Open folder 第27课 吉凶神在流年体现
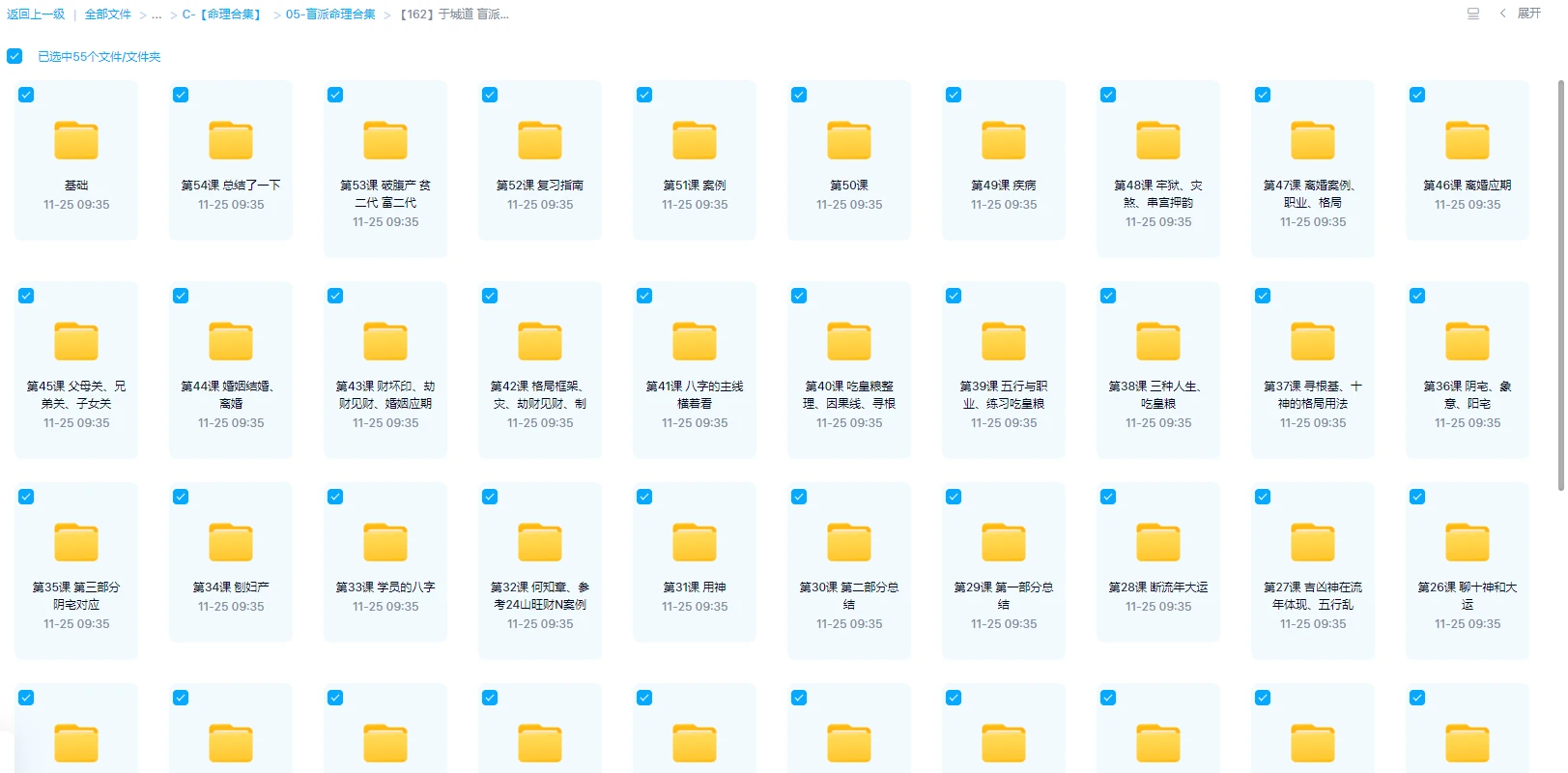The width and height of the screenshot is (1568, 773). point(1313,542)
